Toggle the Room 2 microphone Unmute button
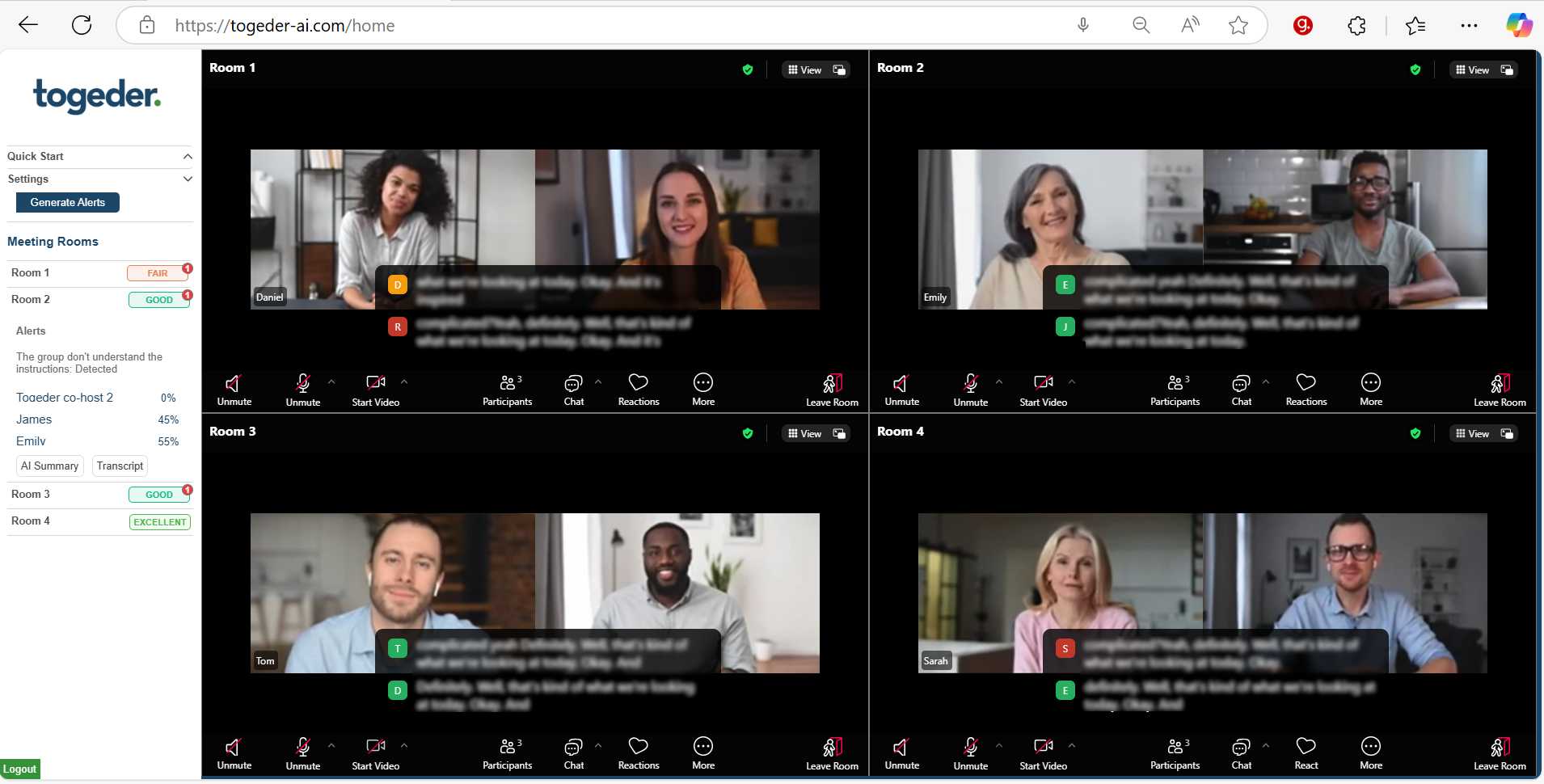 coord(971,390)
